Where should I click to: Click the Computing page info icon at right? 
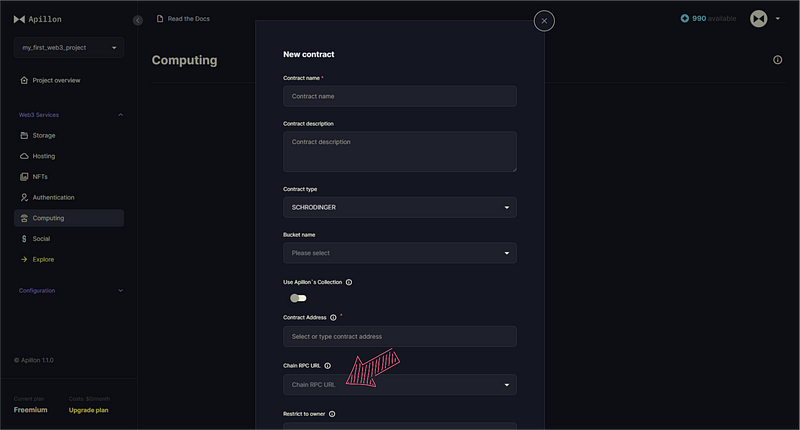click(778, 60)
